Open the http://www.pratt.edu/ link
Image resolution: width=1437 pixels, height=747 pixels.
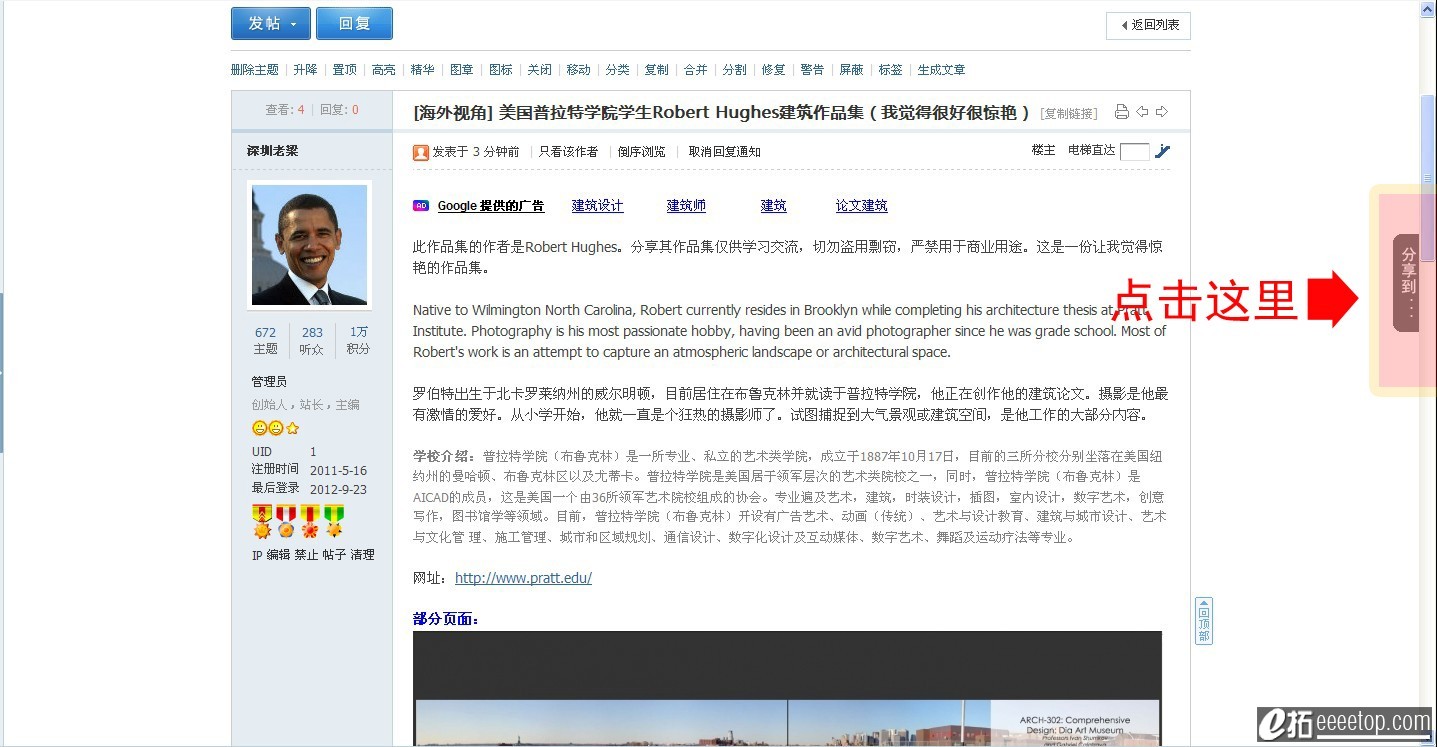(x=524, y=578)
